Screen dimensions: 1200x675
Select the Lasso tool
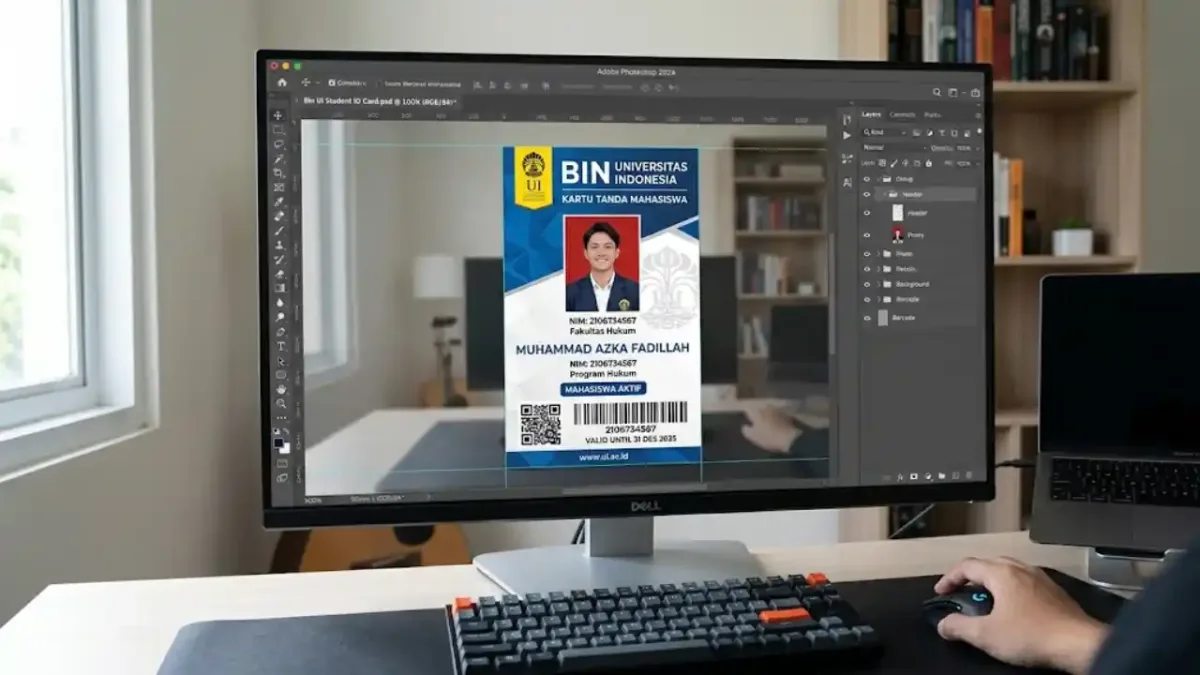(278, 144)
